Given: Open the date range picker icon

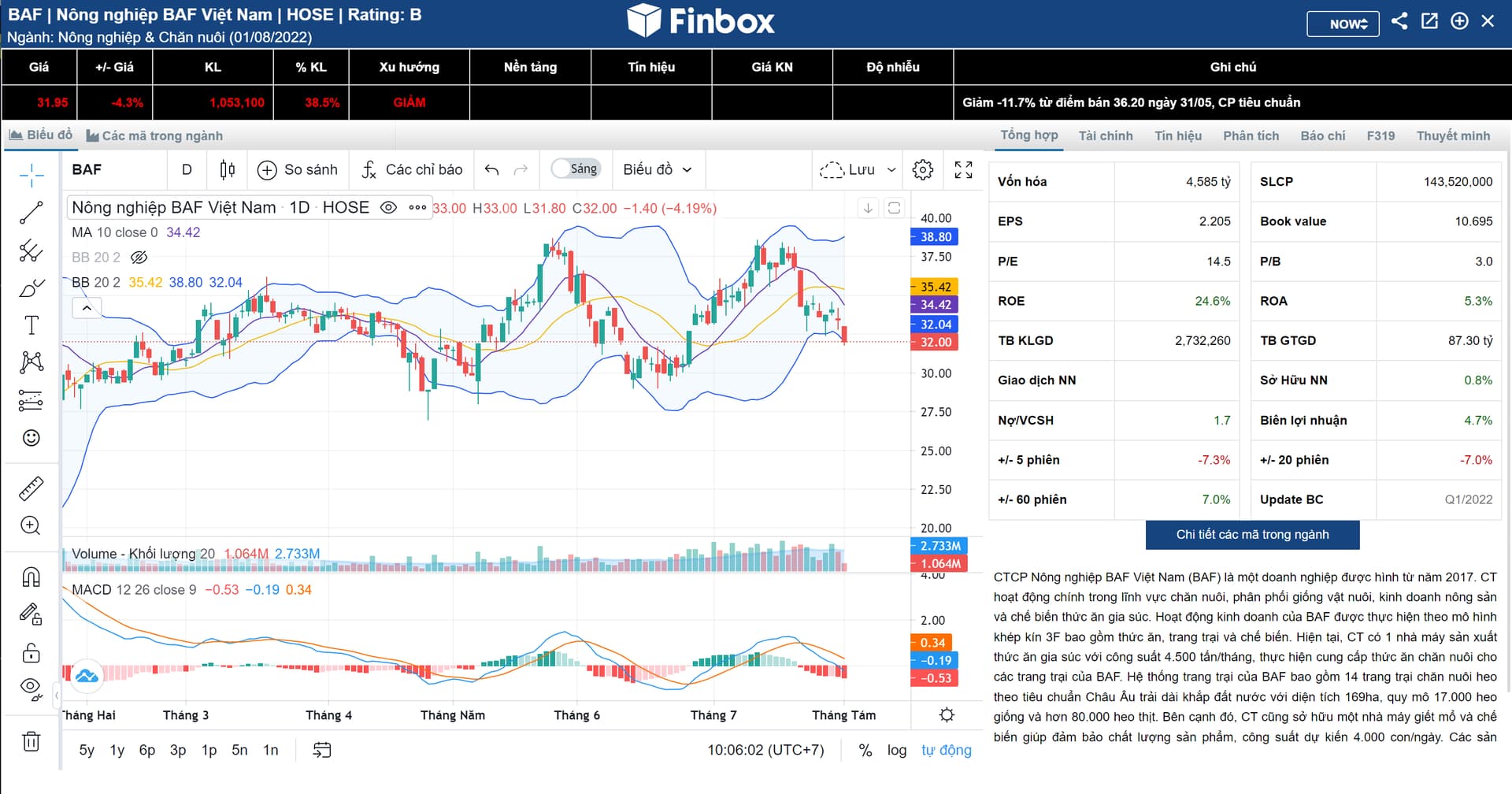Looking at the screenshot, I should tap(321, 750).
